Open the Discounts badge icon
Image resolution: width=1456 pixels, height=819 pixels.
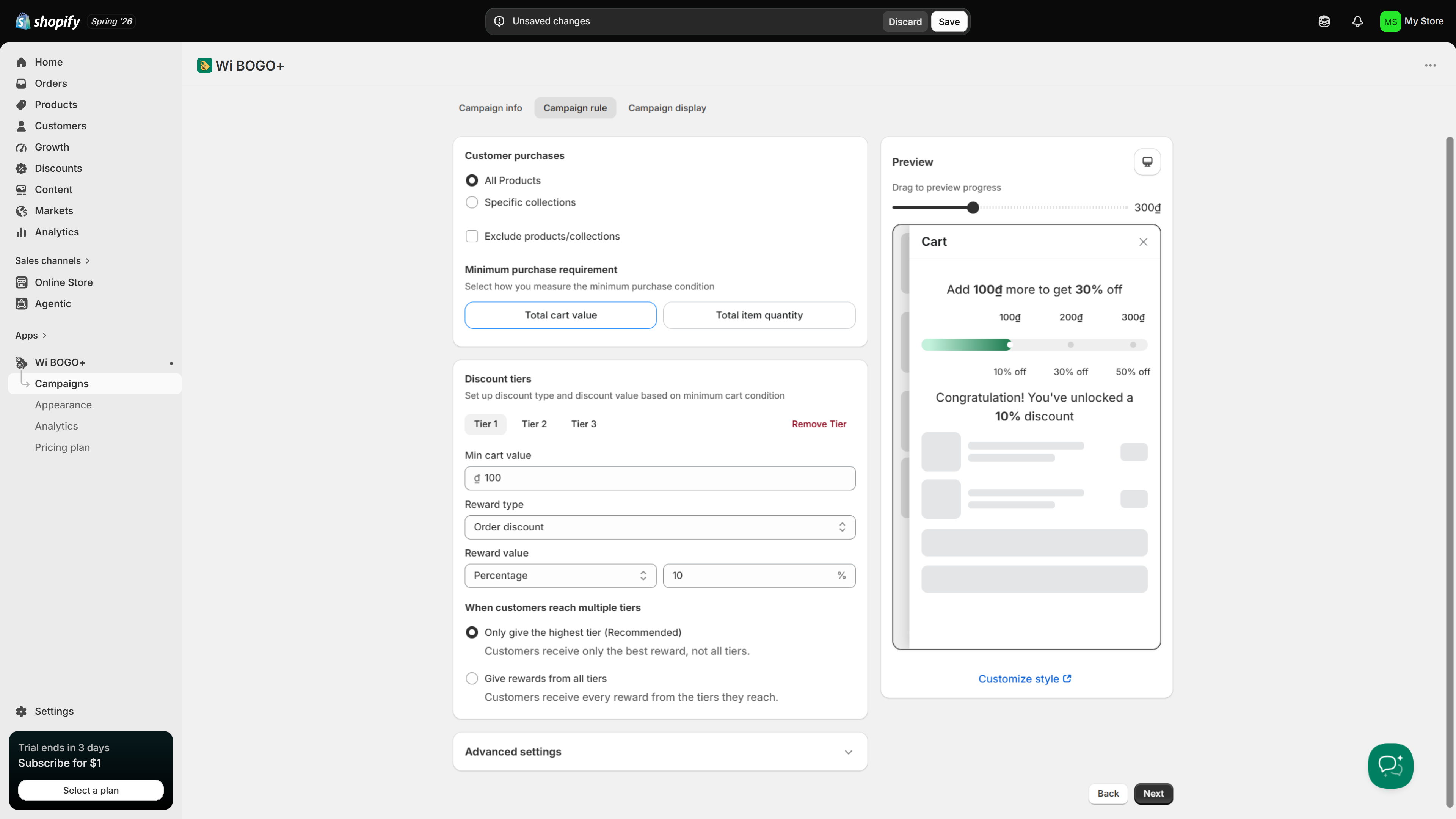[x=22, y=168]
